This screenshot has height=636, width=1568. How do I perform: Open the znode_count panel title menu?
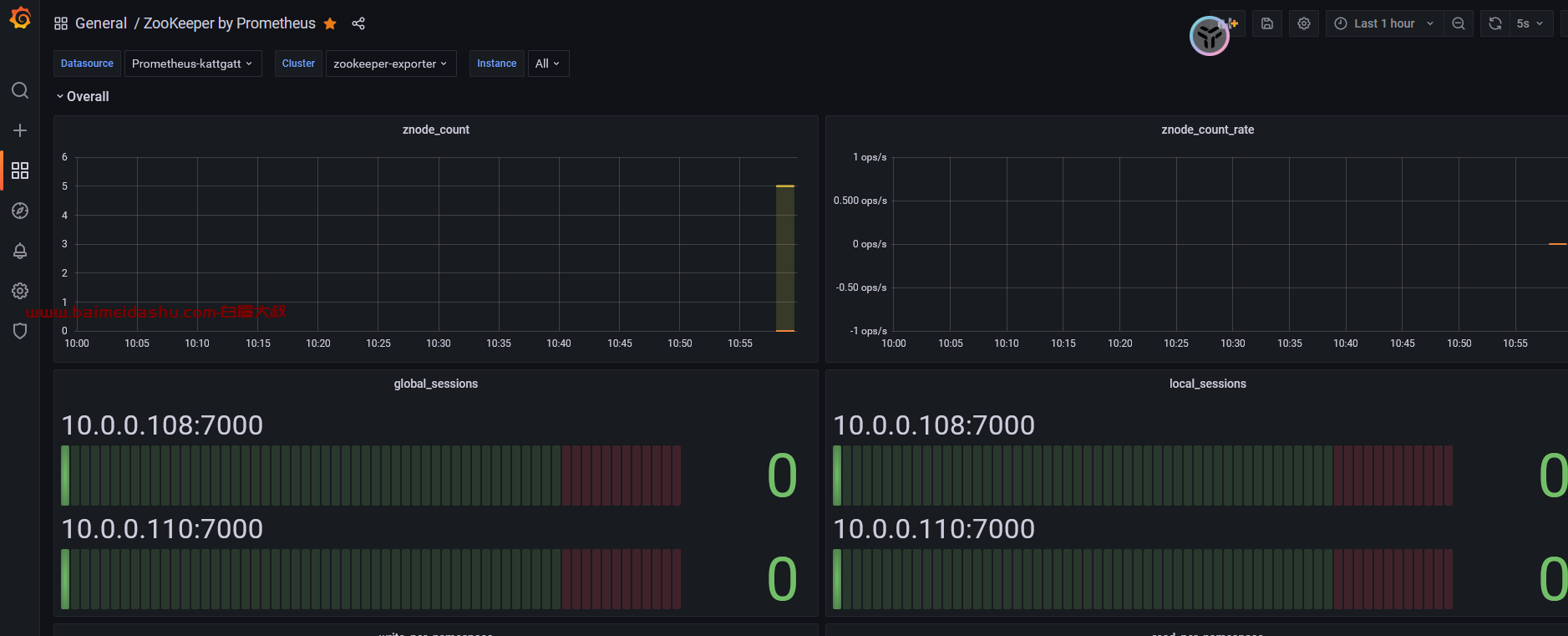click(x=436, y=130)
